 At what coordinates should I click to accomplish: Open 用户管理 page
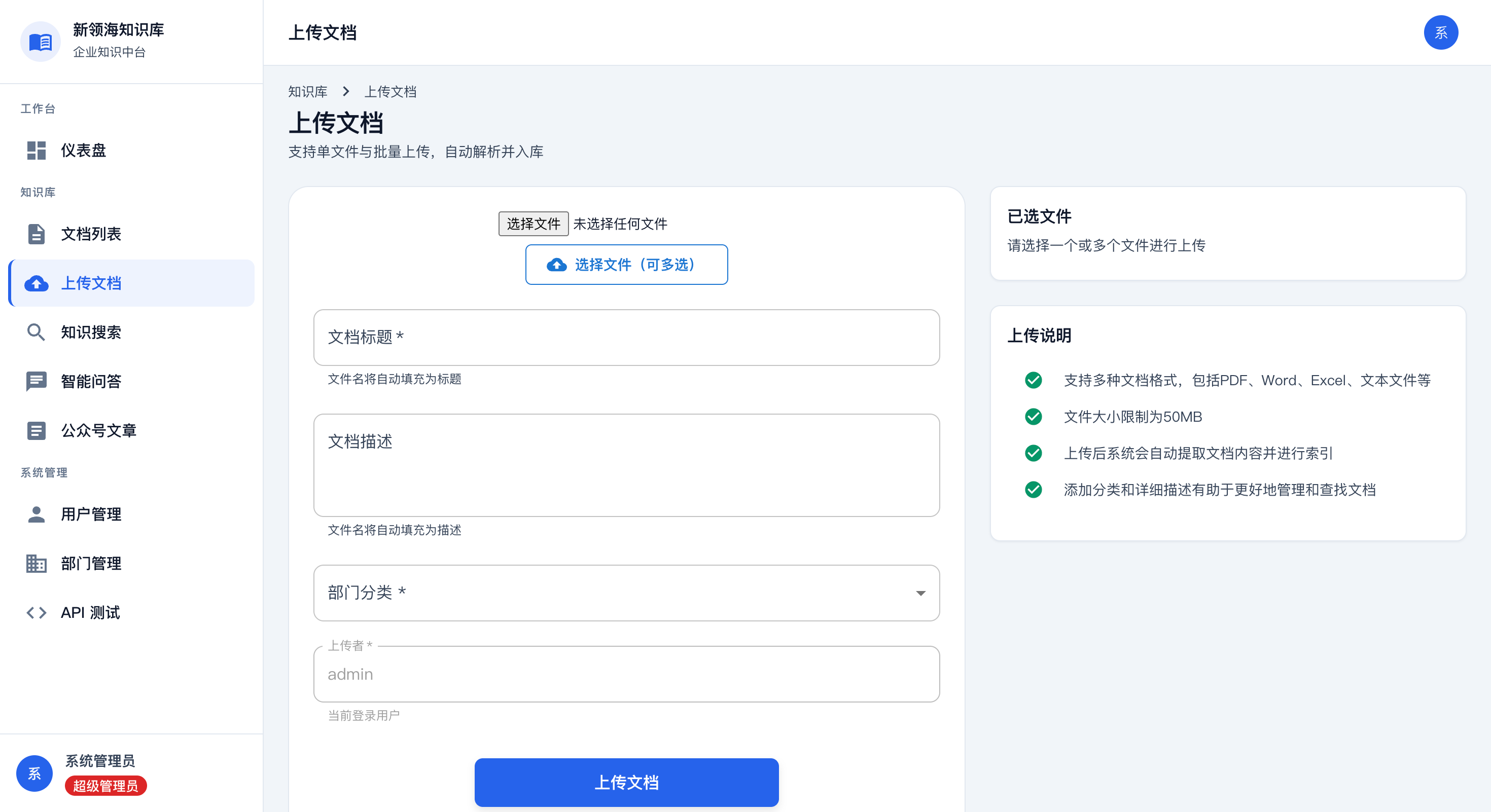point(132,514)
